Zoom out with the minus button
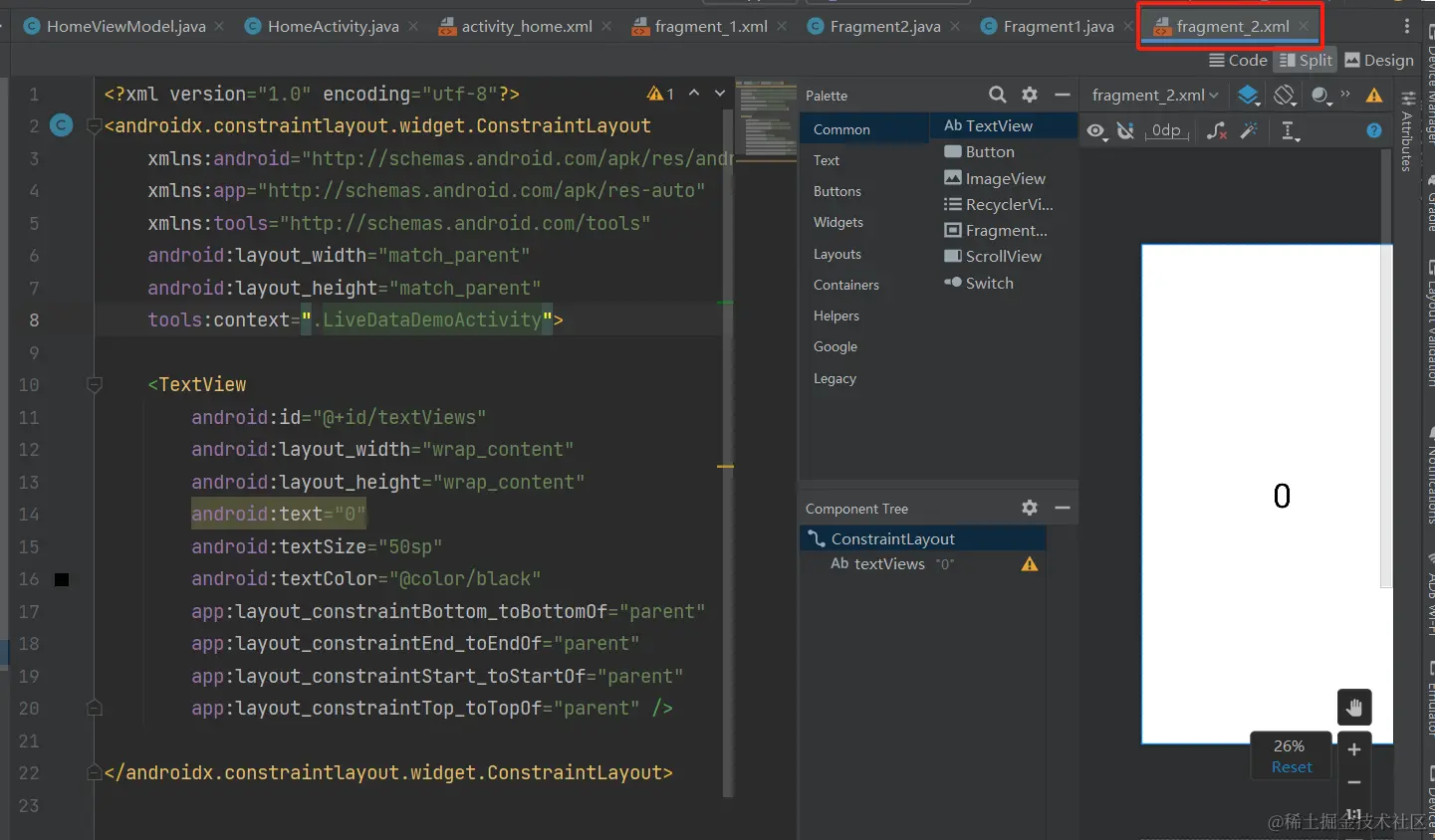Image resolution: width=1435 pixels, height=840 pixels. click(1354, 782)
